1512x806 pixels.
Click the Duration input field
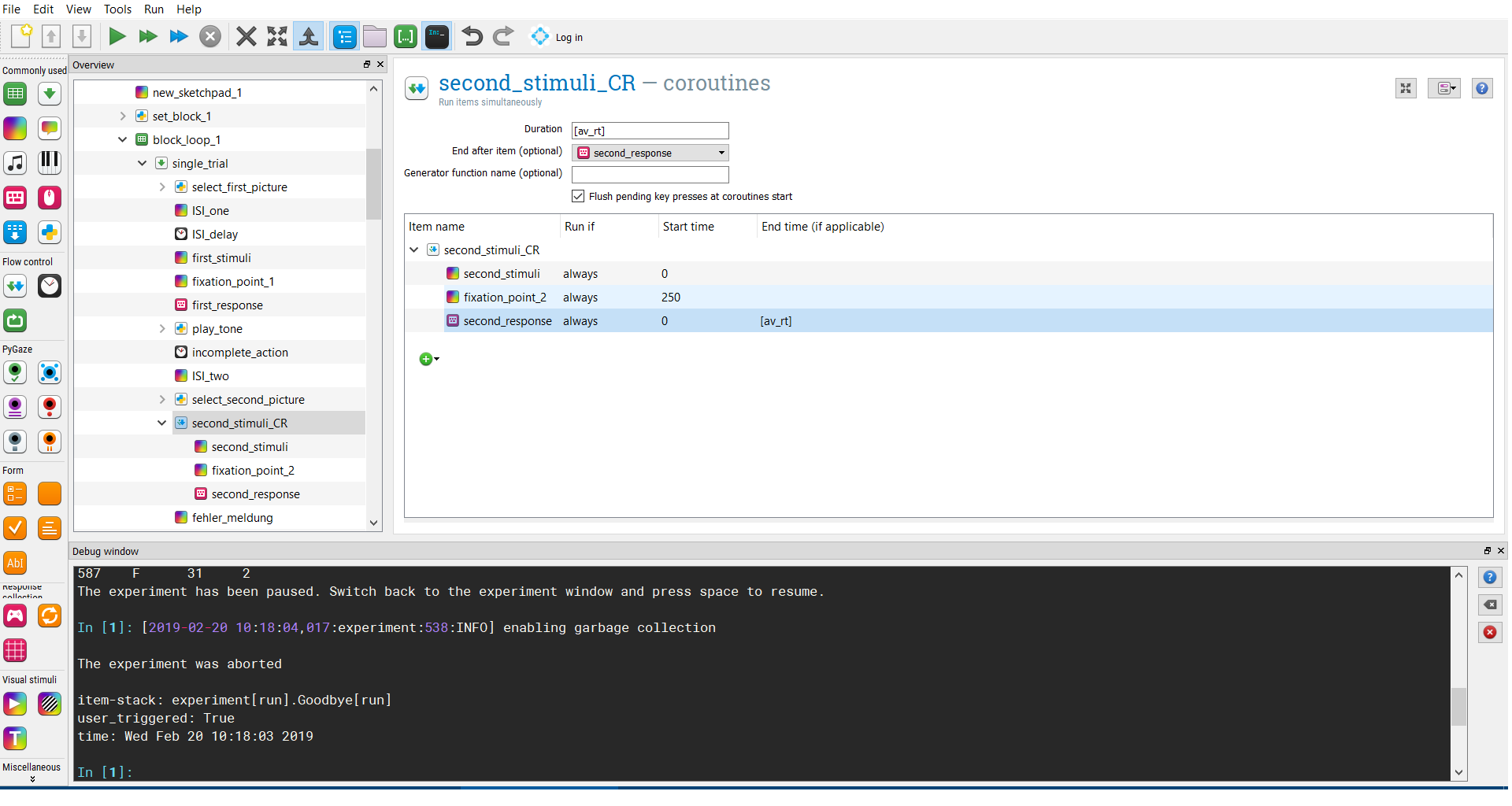pos(650,131)
